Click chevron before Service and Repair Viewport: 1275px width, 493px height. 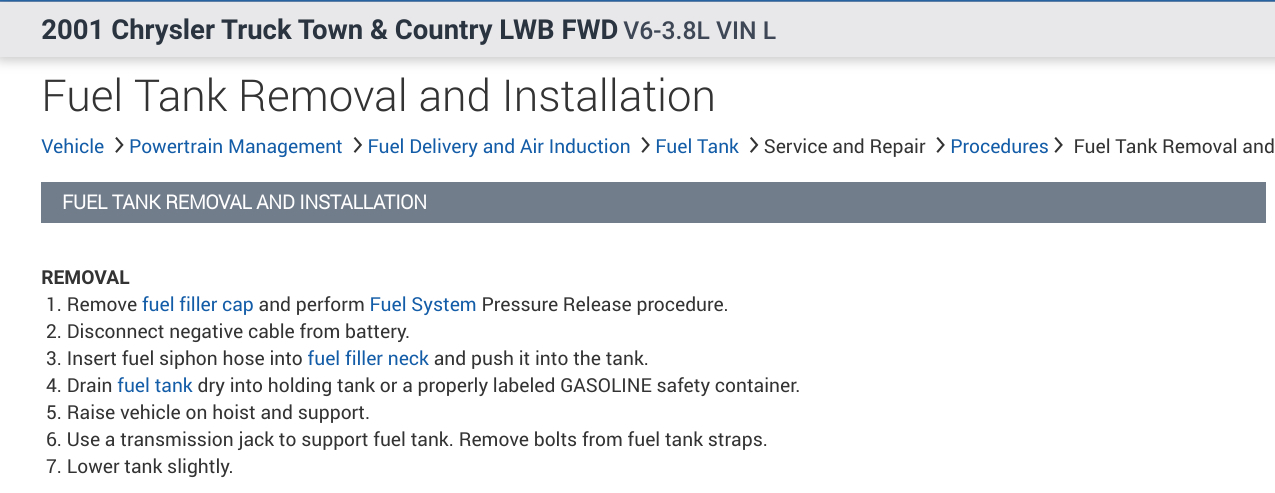pos(752,146)
